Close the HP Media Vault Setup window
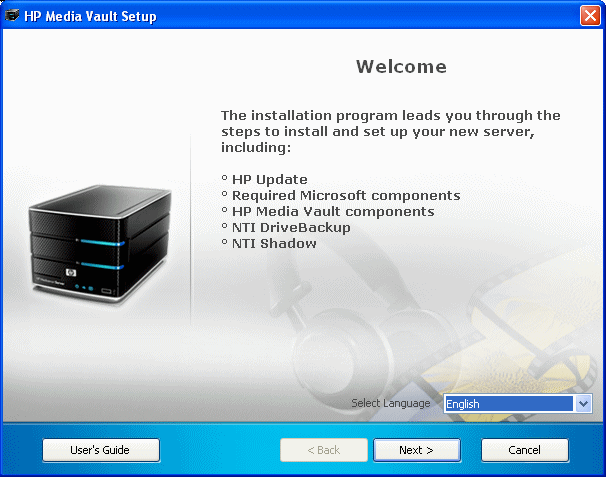Viewport: 606px width, 477px height. point(589,16)
